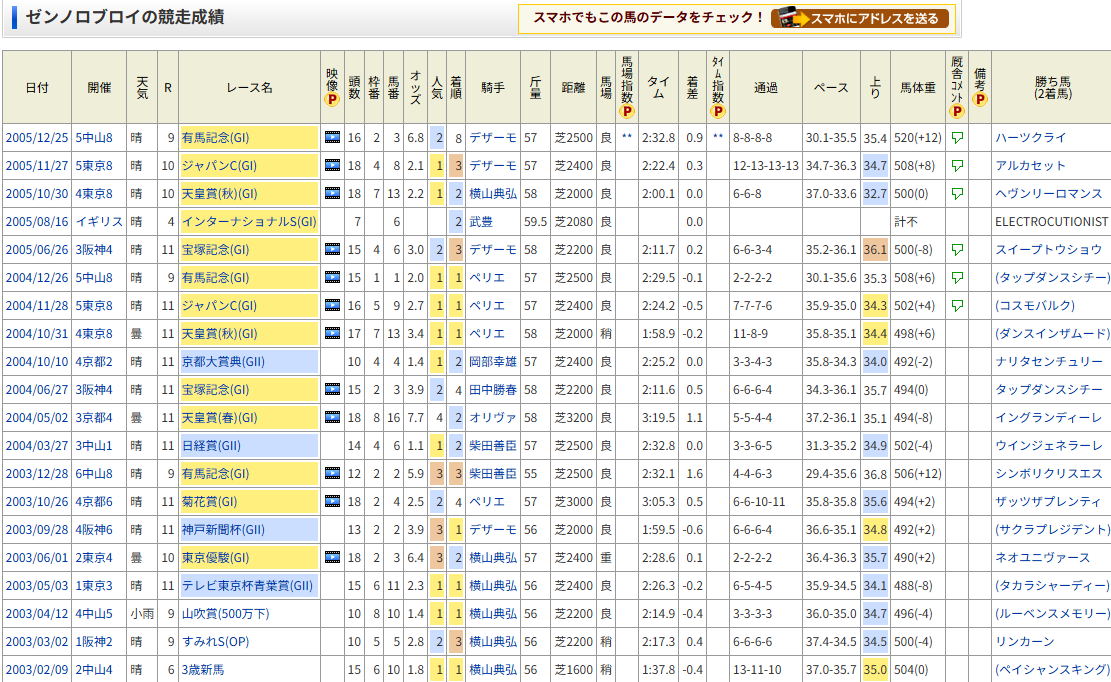
Task: Click stable comment icon for 2005/10/30 row
Action: pyautogui.click(x=957, y=194)
